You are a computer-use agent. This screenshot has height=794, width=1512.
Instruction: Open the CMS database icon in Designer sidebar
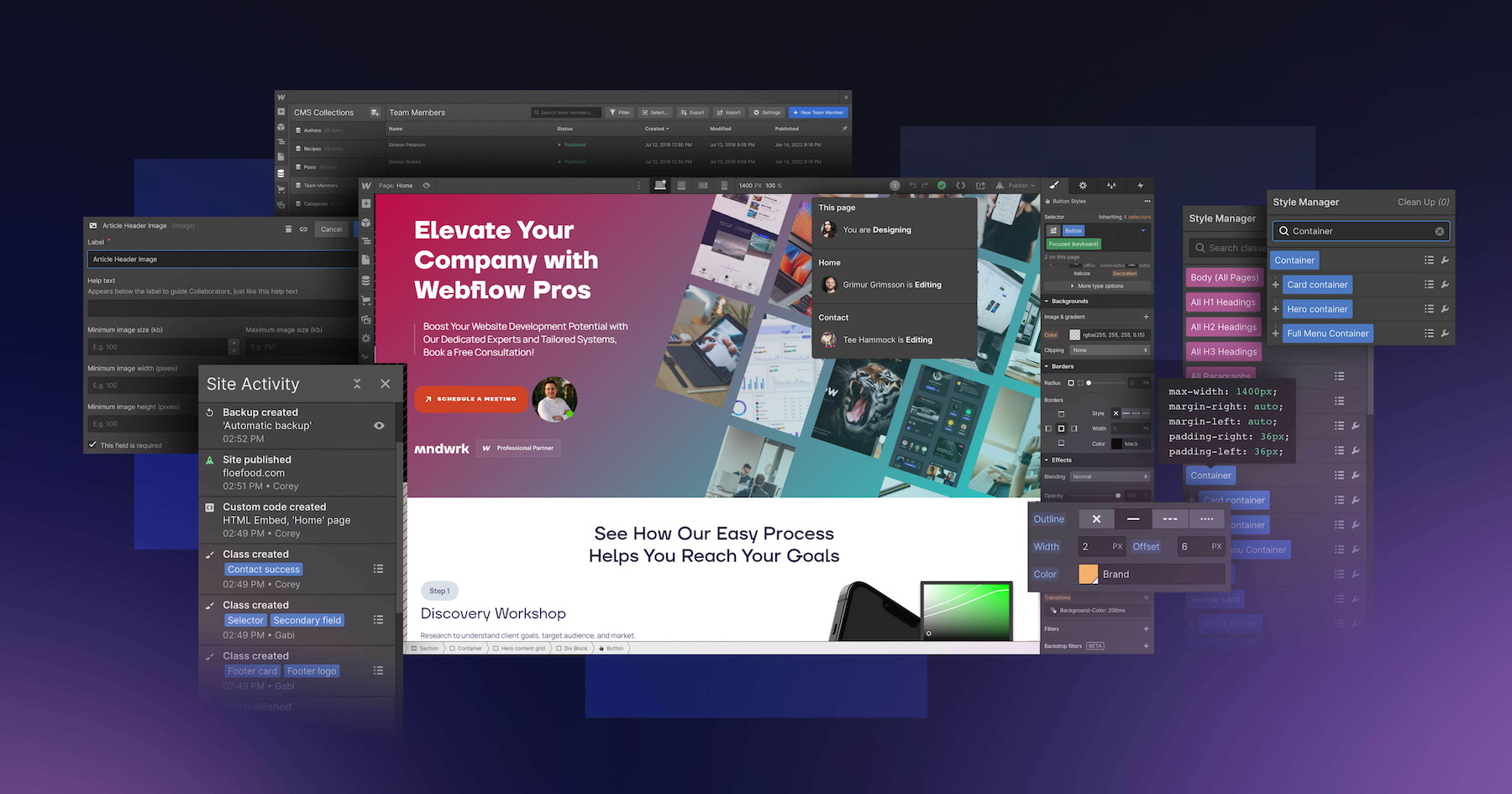tap(366, 281)
